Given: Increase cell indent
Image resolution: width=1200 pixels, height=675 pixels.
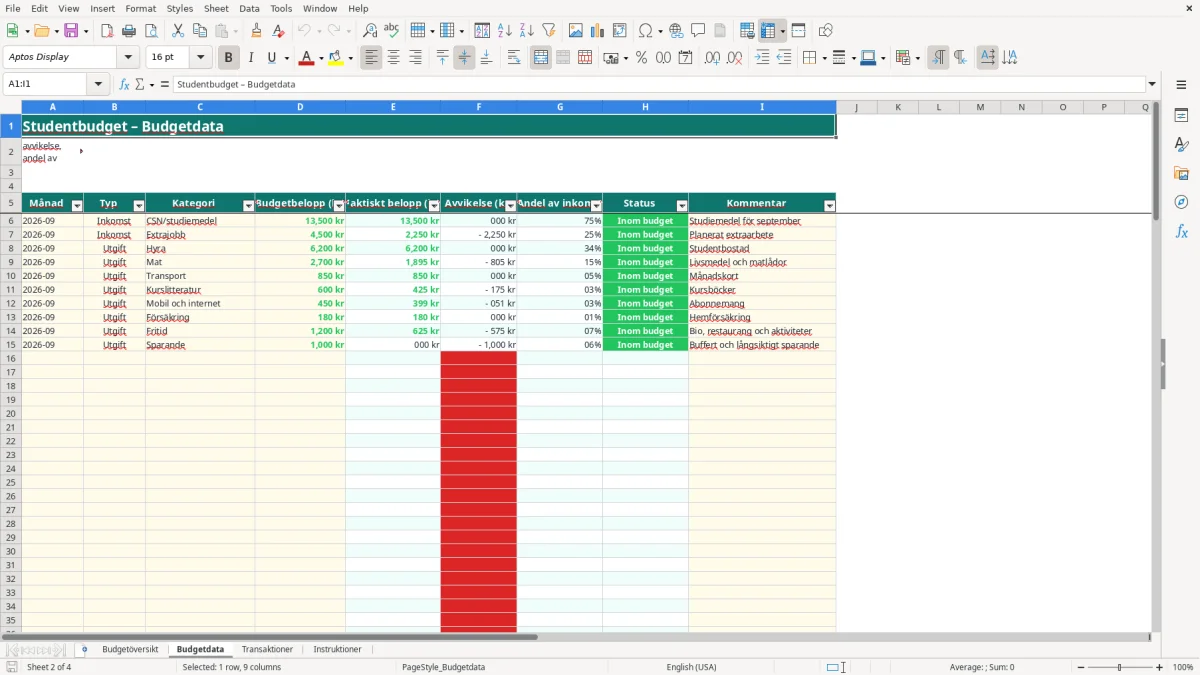Looking at the screenshot, I should pyautogui.click(x=762, y=58).
